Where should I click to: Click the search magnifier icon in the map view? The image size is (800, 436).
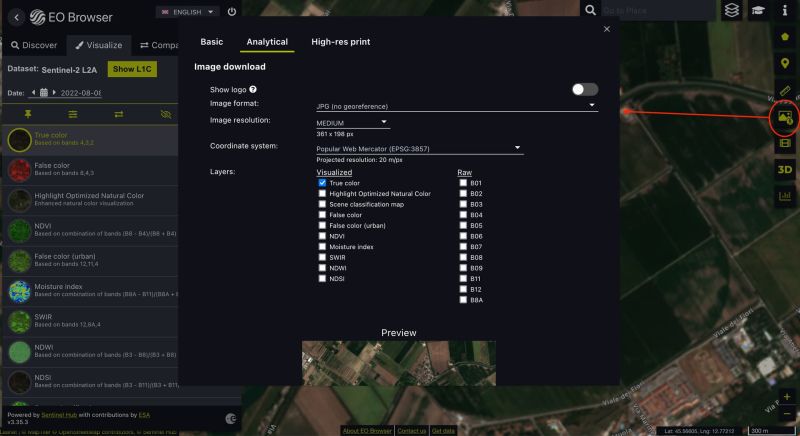click(x=590, y=10)
